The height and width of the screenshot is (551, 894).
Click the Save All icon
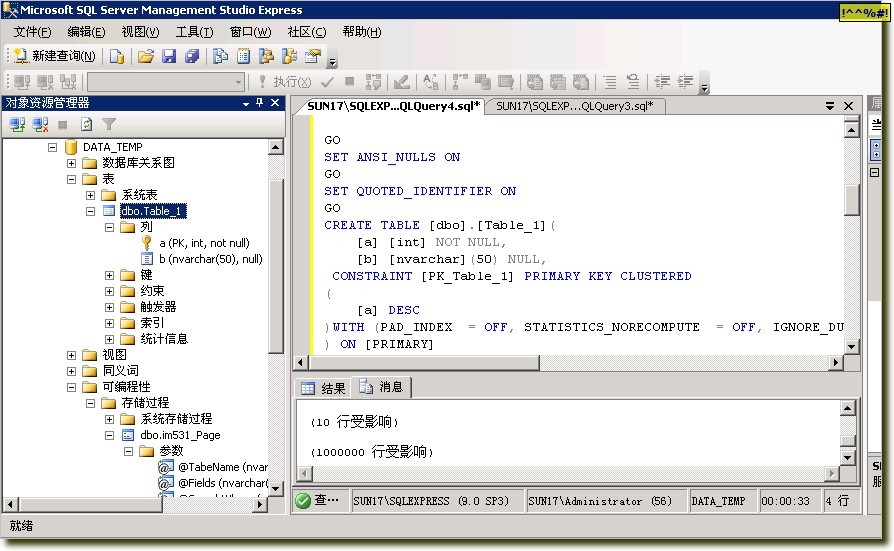pyautogui.click(x=192, y=56)
